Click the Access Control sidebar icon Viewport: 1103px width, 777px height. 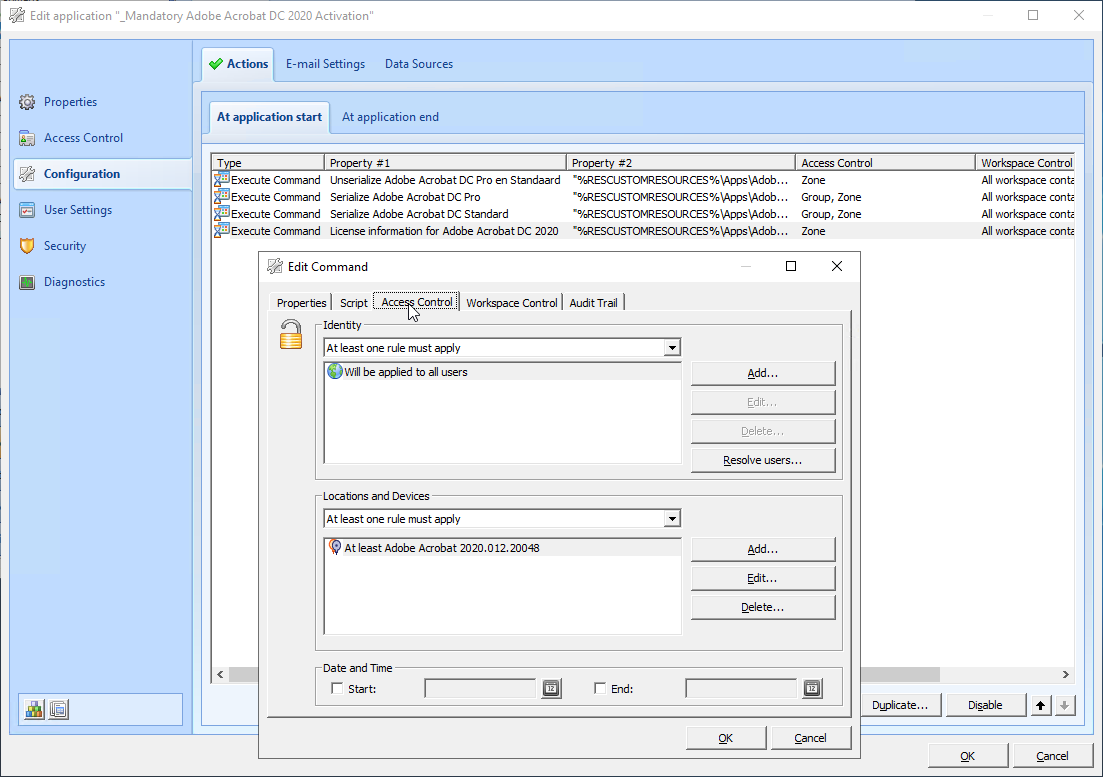(27, 138)
